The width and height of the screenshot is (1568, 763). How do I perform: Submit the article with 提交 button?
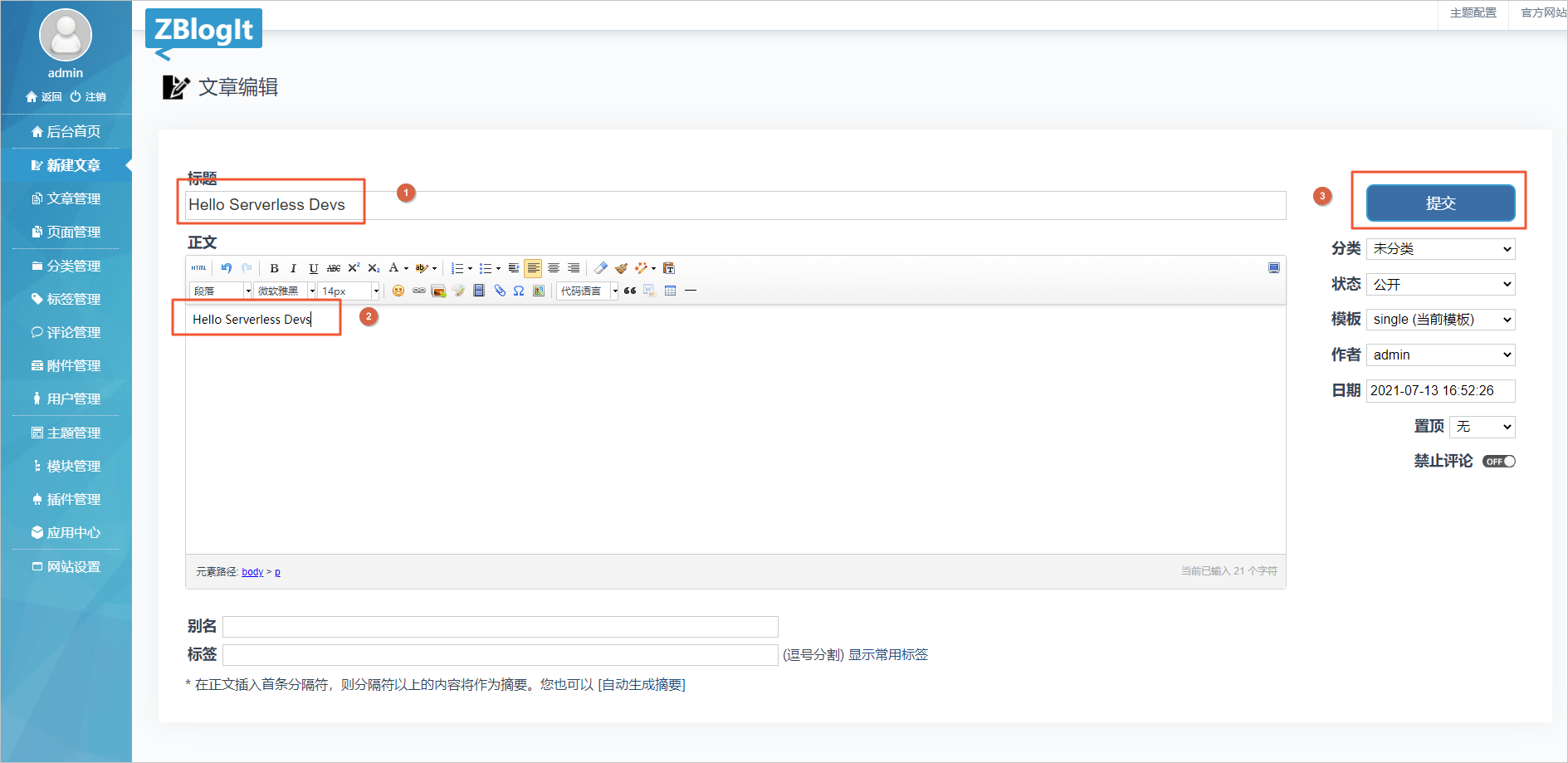[x=1441, y=203]
